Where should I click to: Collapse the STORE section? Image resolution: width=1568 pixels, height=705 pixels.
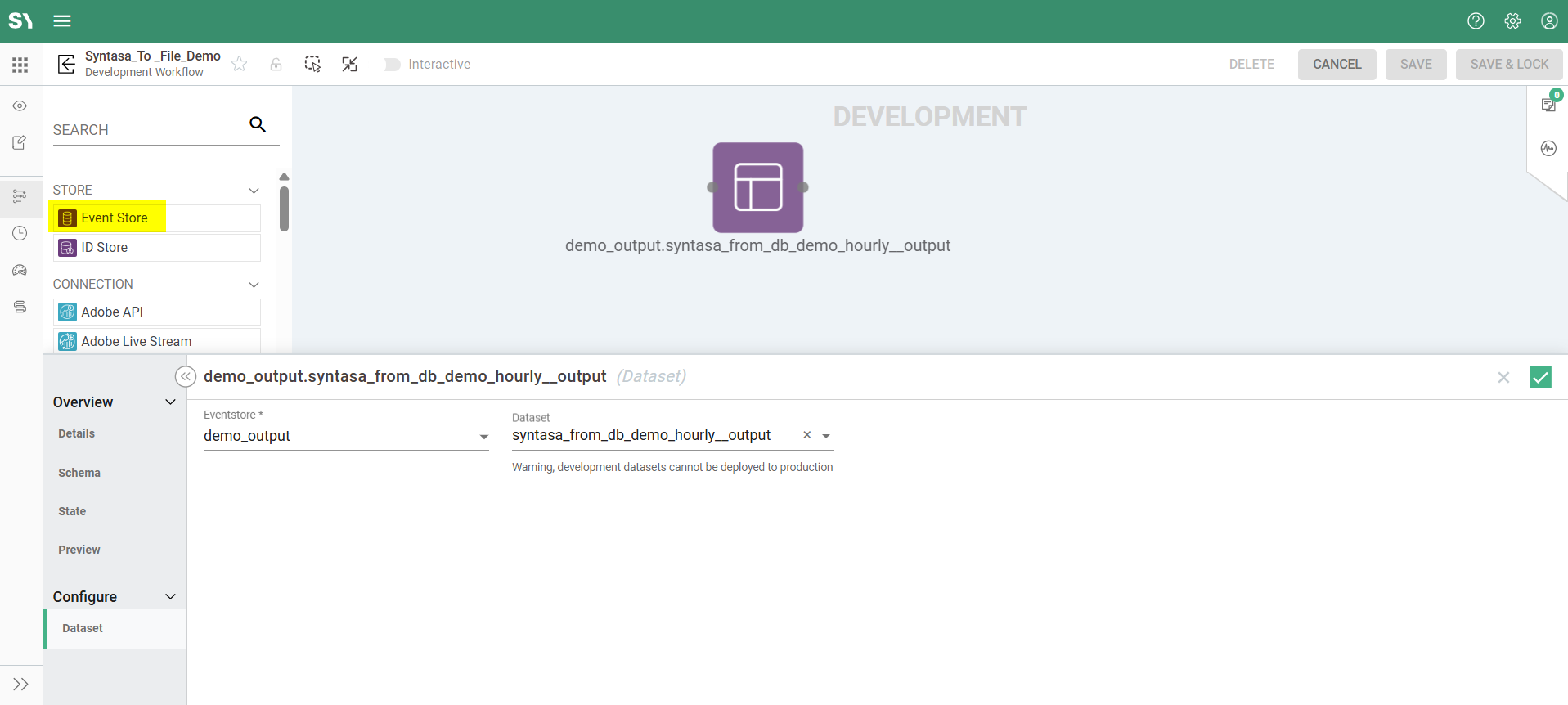(x=254, y=191)
